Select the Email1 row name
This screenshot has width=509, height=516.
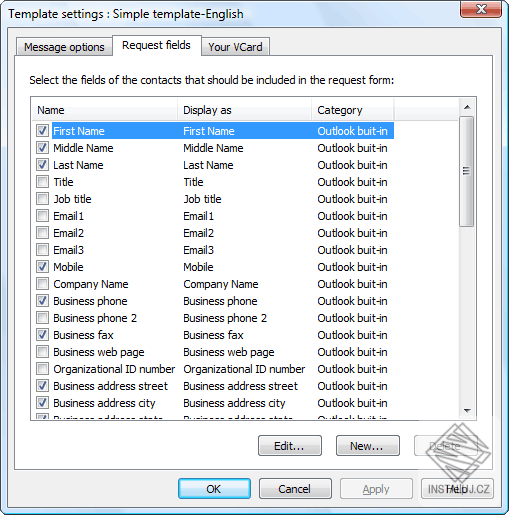pos(68,216)
